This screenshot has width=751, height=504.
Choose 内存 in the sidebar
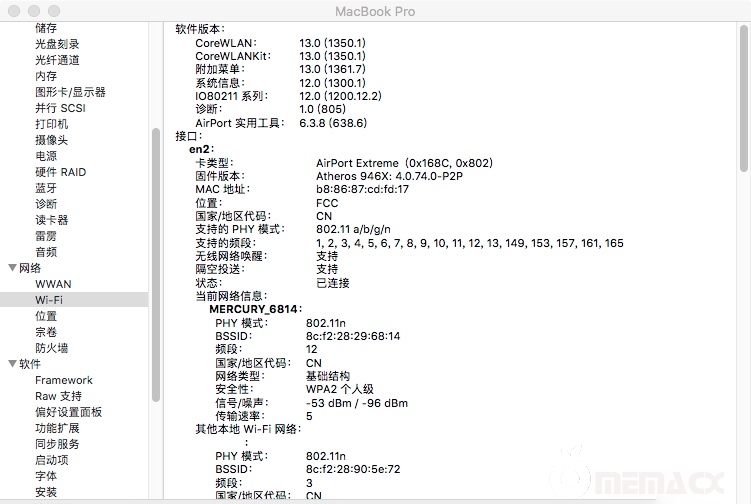pyautogui.click(x=46, y=76)
